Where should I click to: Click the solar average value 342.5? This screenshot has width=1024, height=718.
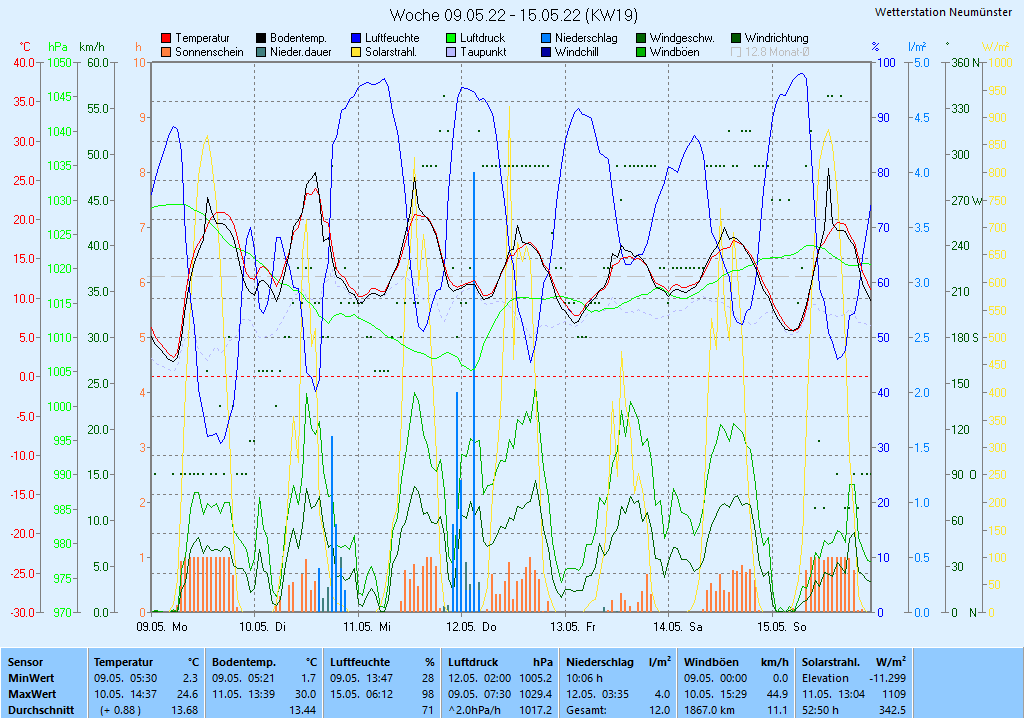tap(893, 710)
